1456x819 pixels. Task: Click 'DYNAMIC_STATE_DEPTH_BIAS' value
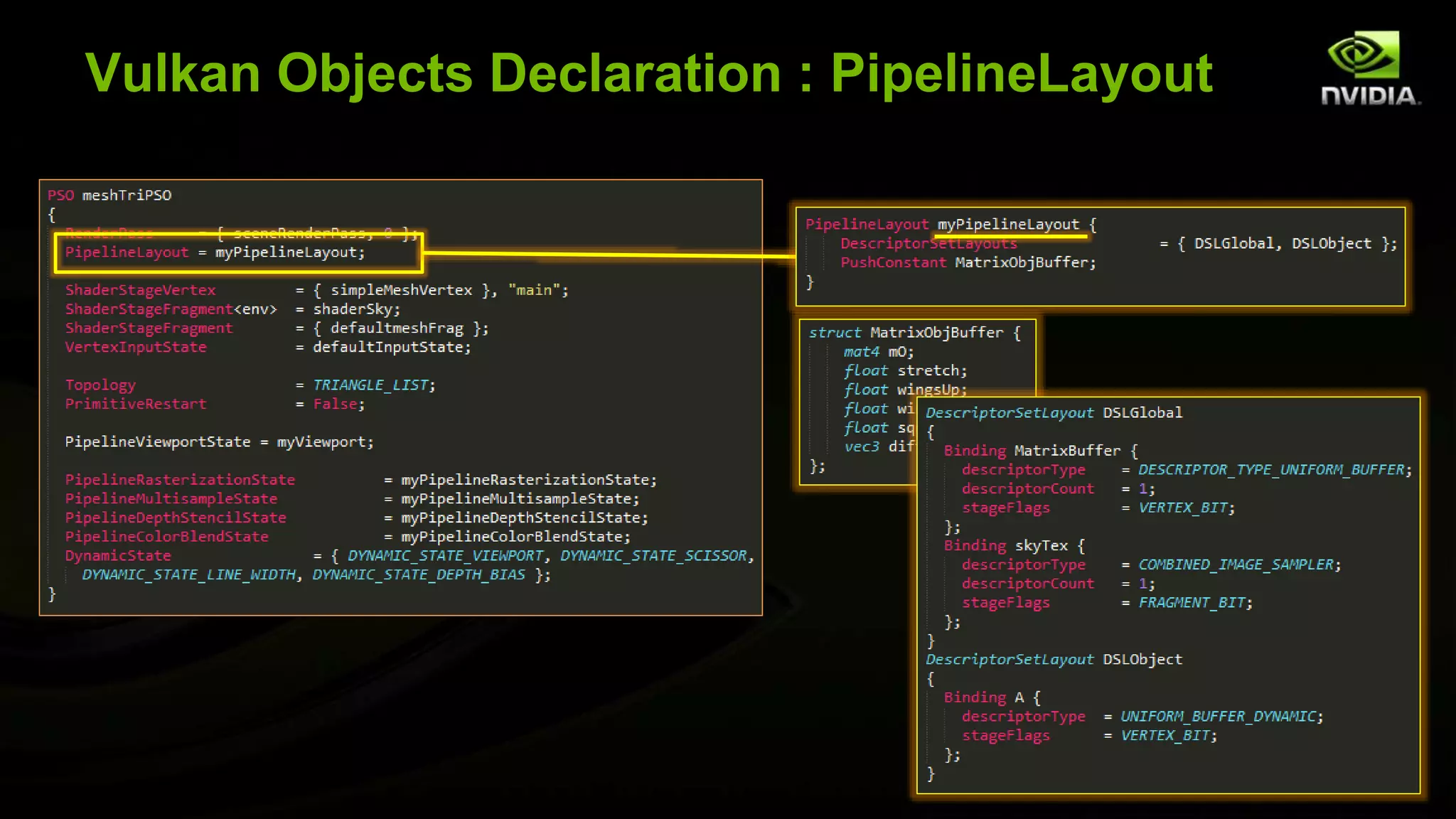point(419,574)
